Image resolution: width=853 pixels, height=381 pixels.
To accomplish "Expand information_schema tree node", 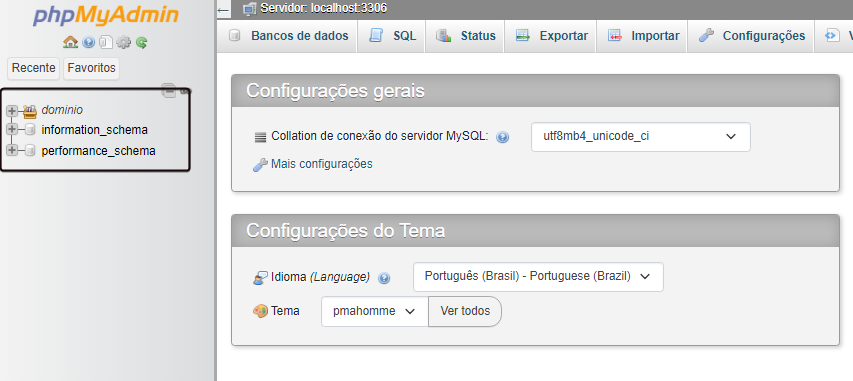I will coord(11,130).
